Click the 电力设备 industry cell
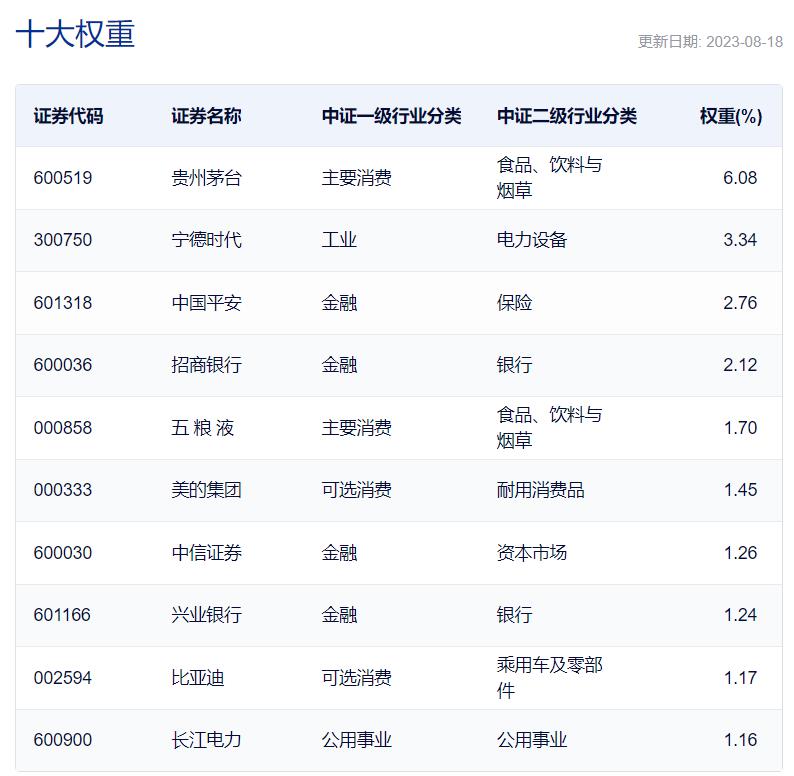 pos(532,240)
